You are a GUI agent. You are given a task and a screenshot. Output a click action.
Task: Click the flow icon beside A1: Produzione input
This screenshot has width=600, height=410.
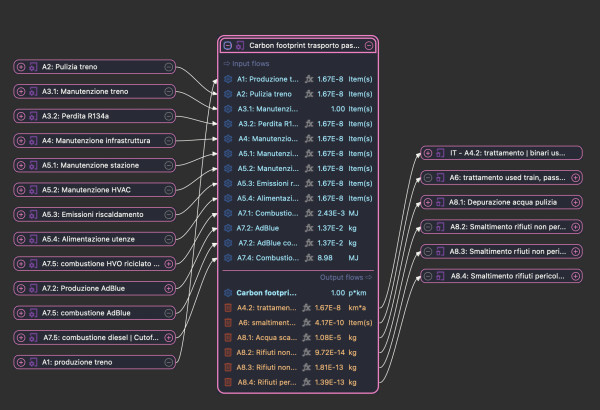point(228,78)
